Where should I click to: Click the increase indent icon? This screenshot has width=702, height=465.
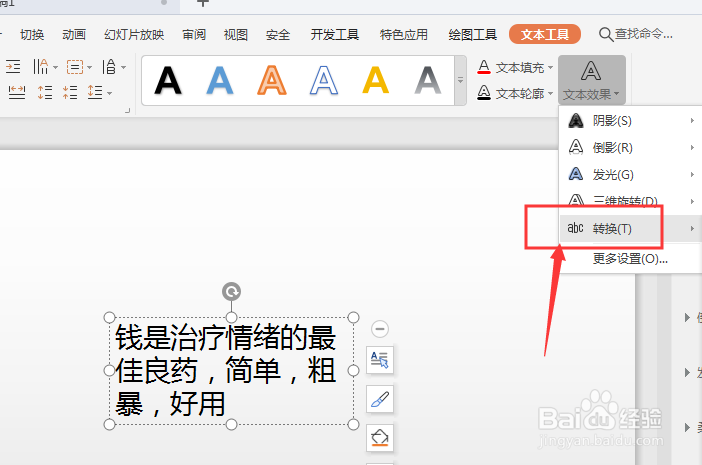click(x=13, y=67)
